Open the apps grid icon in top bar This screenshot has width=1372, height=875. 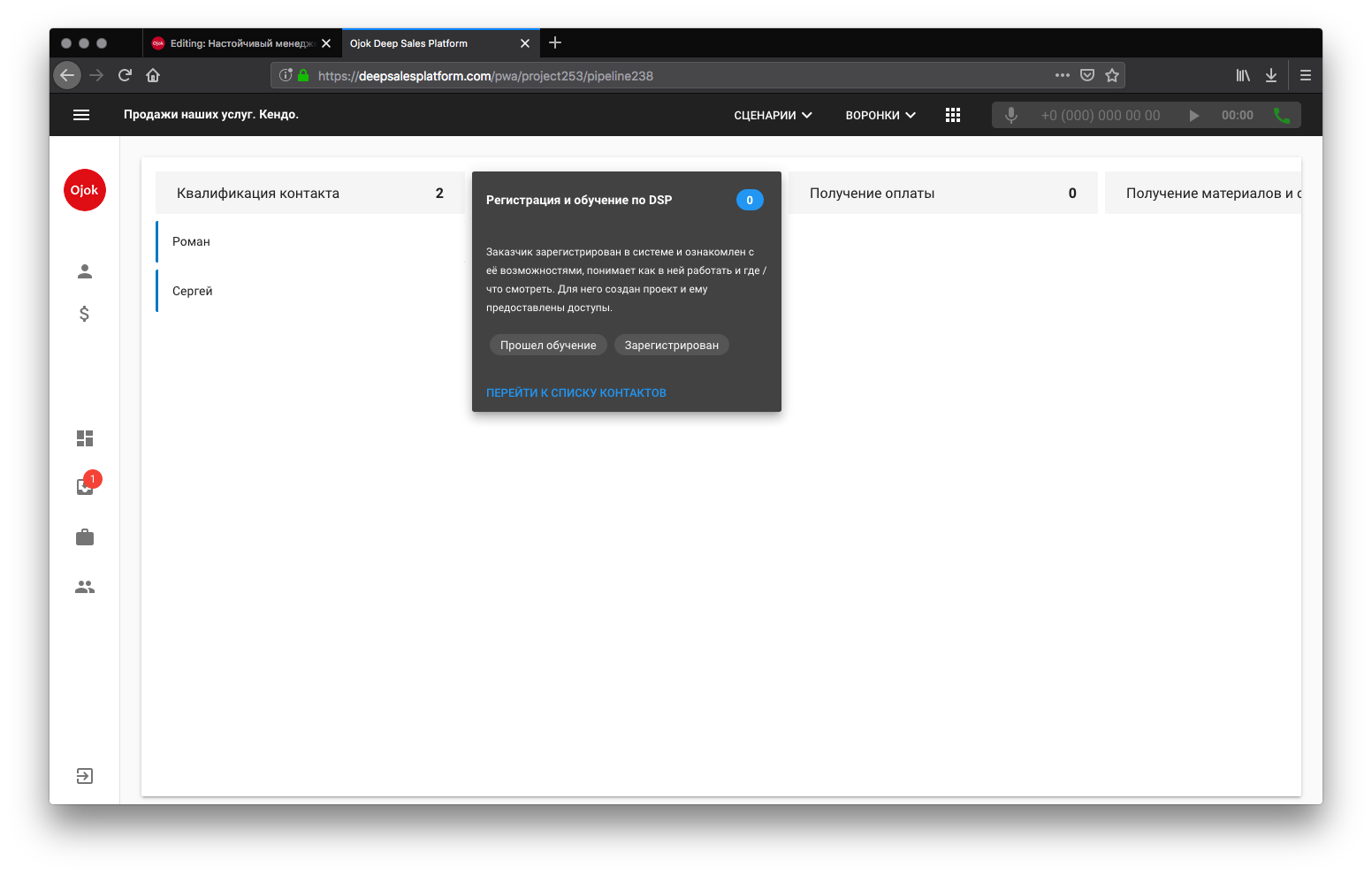pos(953,115)
